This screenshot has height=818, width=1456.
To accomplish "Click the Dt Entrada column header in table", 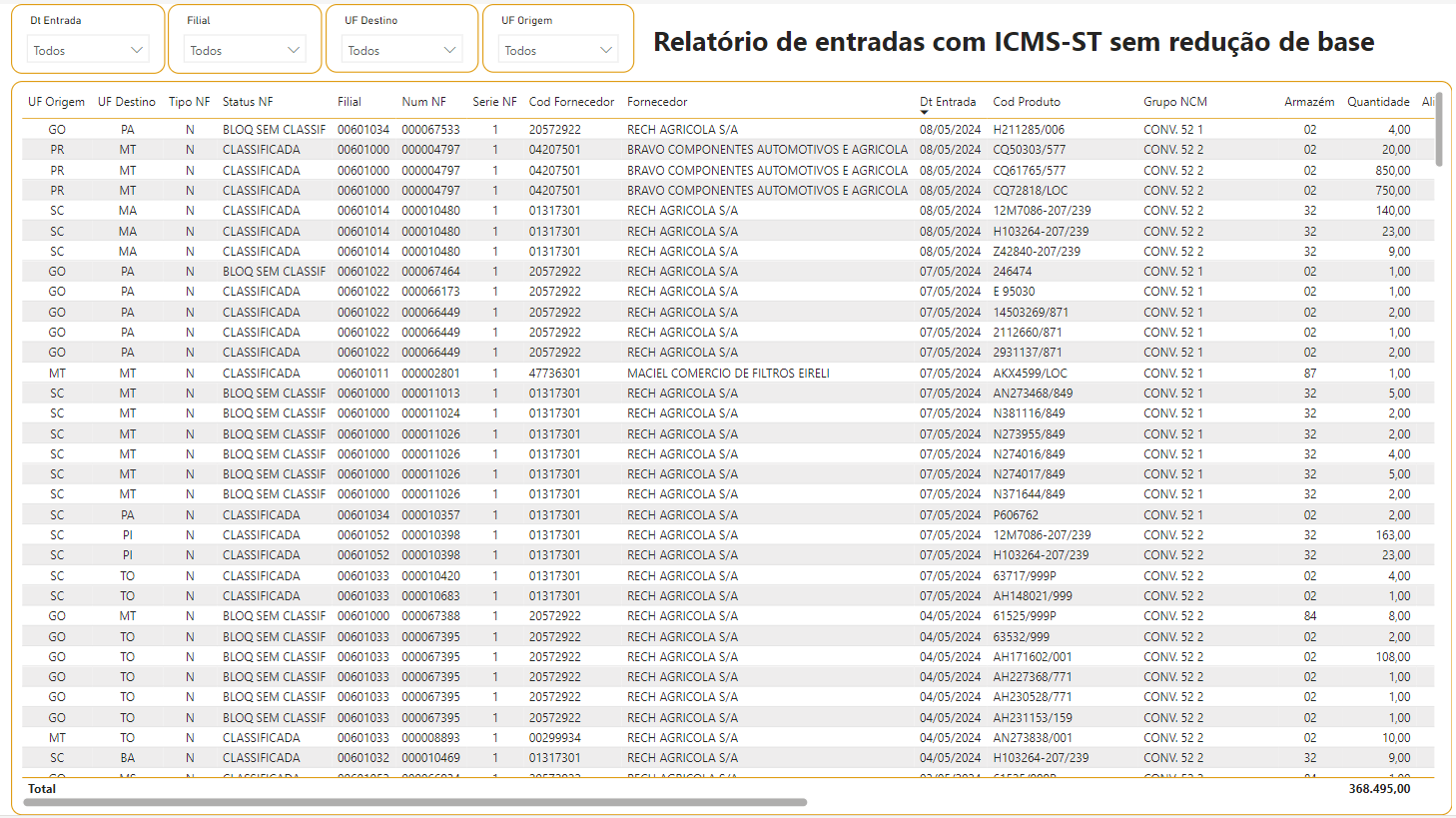I will coord(948,102).
